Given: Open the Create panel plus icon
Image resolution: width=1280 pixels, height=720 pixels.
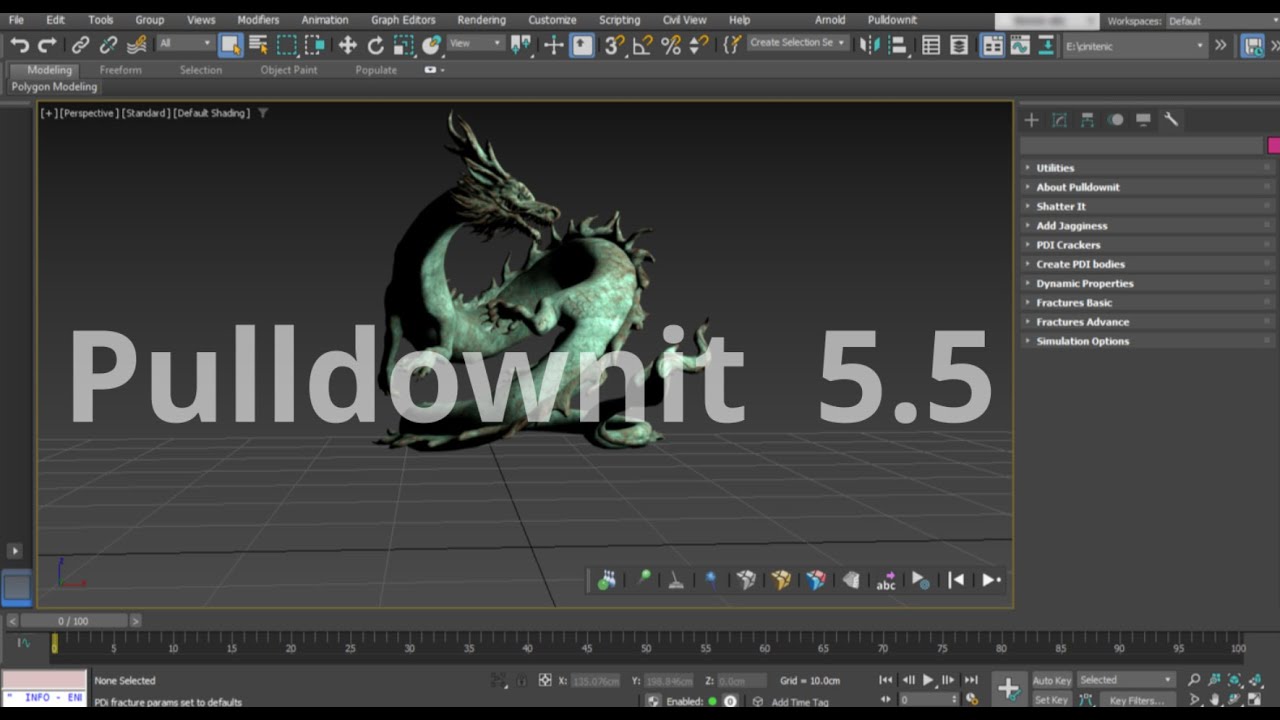Looking at the screenshot, I should [1031, 120].
